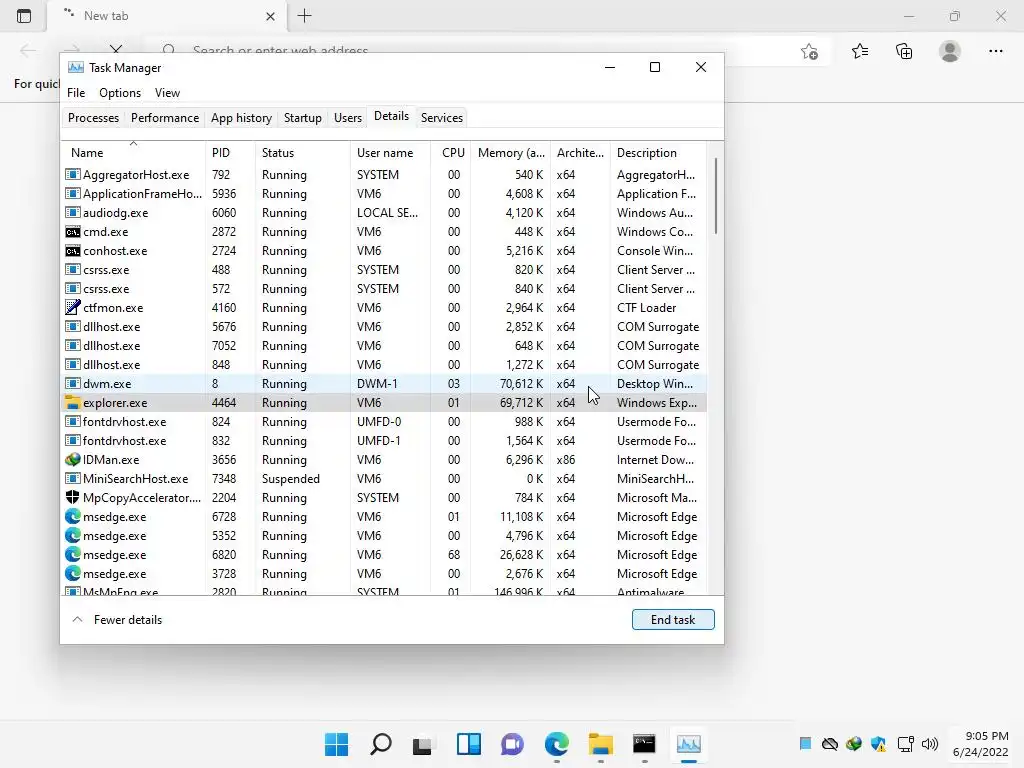
Task: Sort by the Status column header
Action: (x=302, y=153)
